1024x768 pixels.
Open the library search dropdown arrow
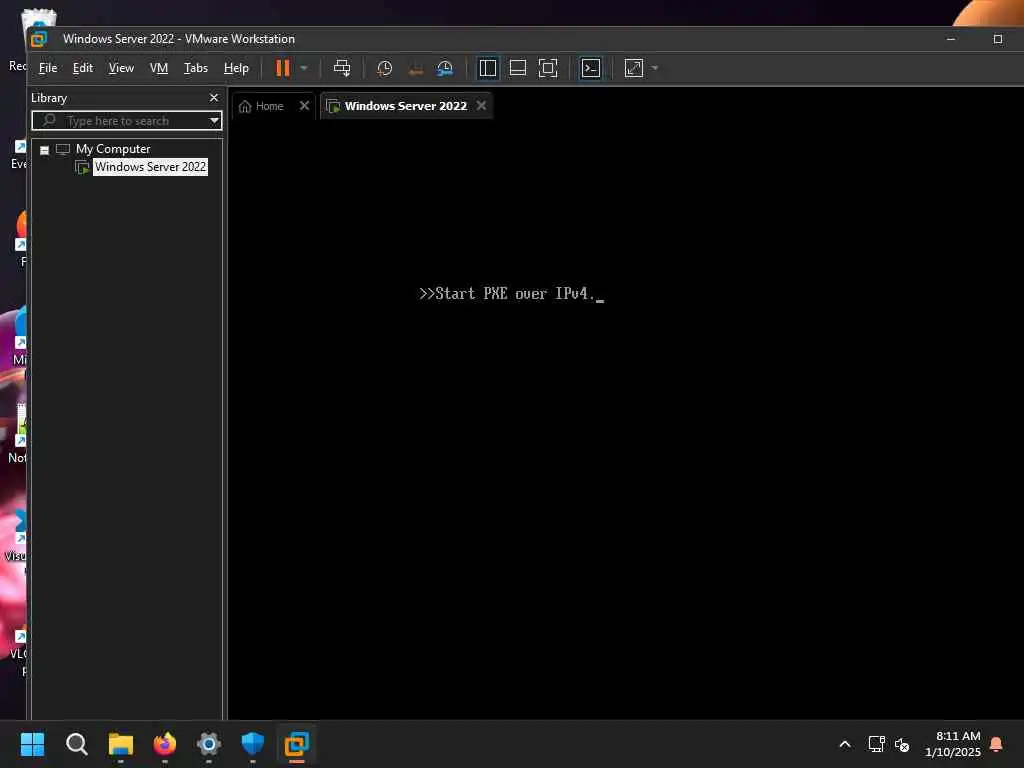(214, 121)
